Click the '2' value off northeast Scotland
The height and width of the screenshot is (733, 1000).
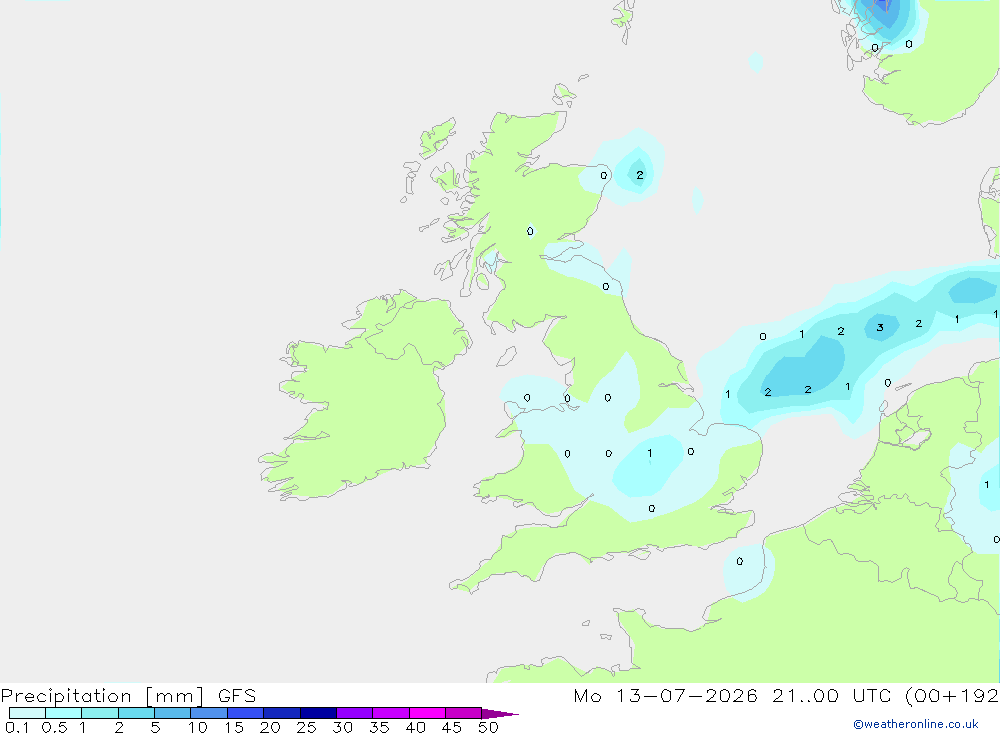pyautogui.click(x=640, y=175)
